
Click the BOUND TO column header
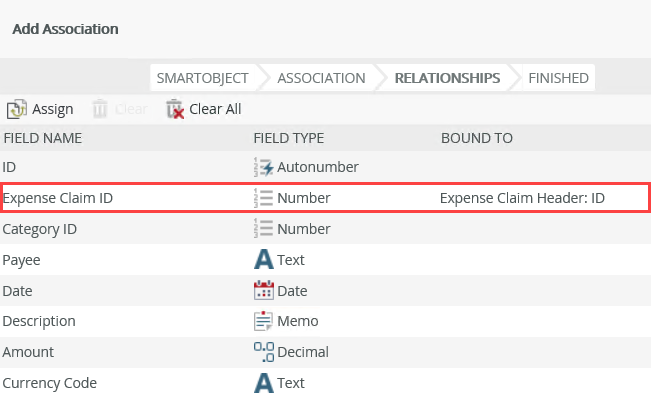477,138
